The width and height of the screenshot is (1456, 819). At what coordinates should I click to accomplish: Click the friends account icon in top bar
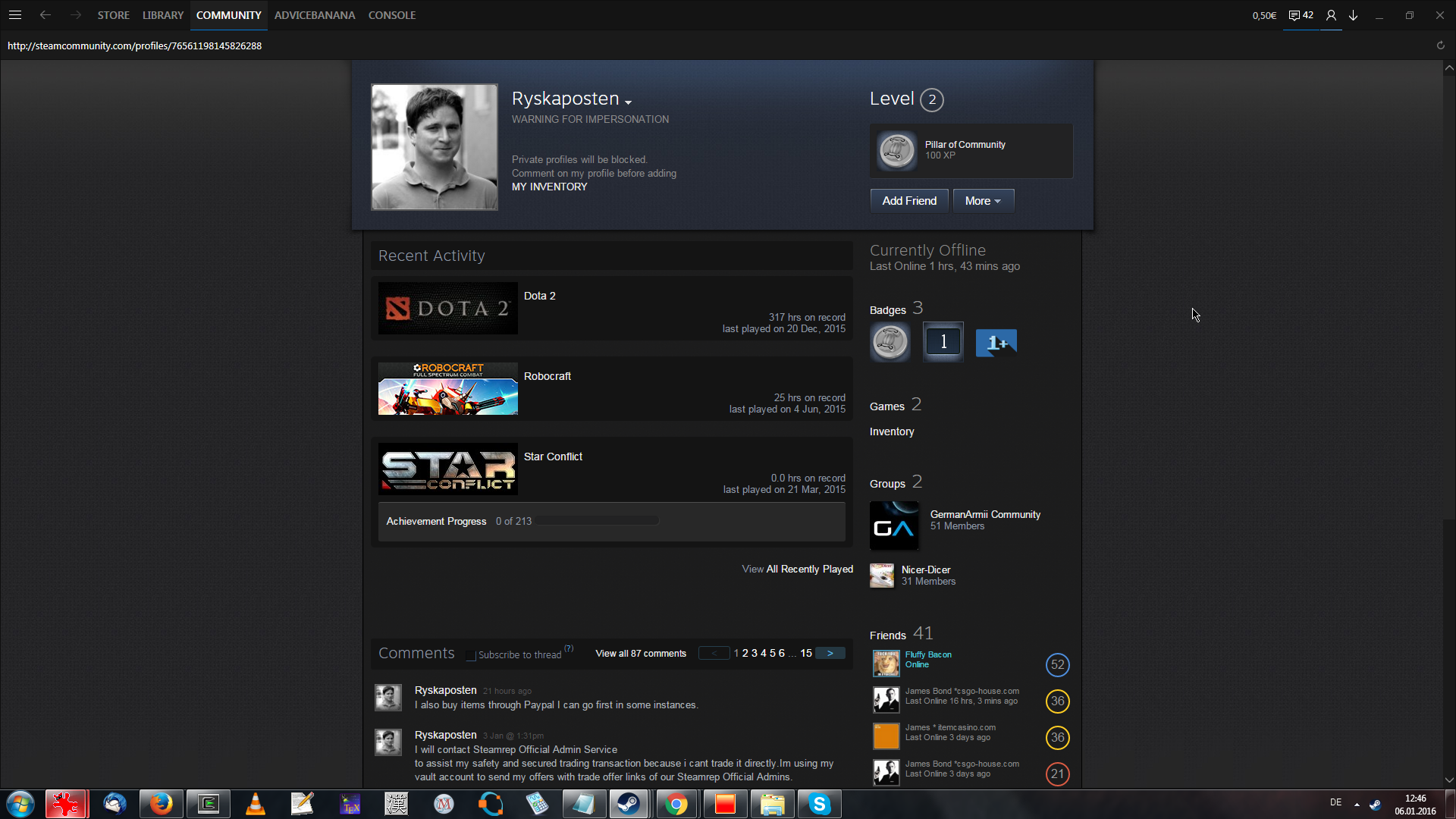point(1331,15)
